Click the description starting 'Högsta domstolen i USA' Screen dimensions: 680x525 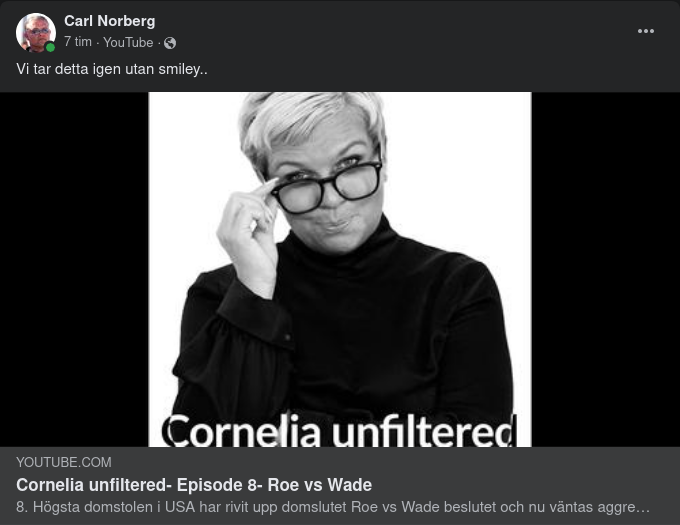click(x=333, y=507)
